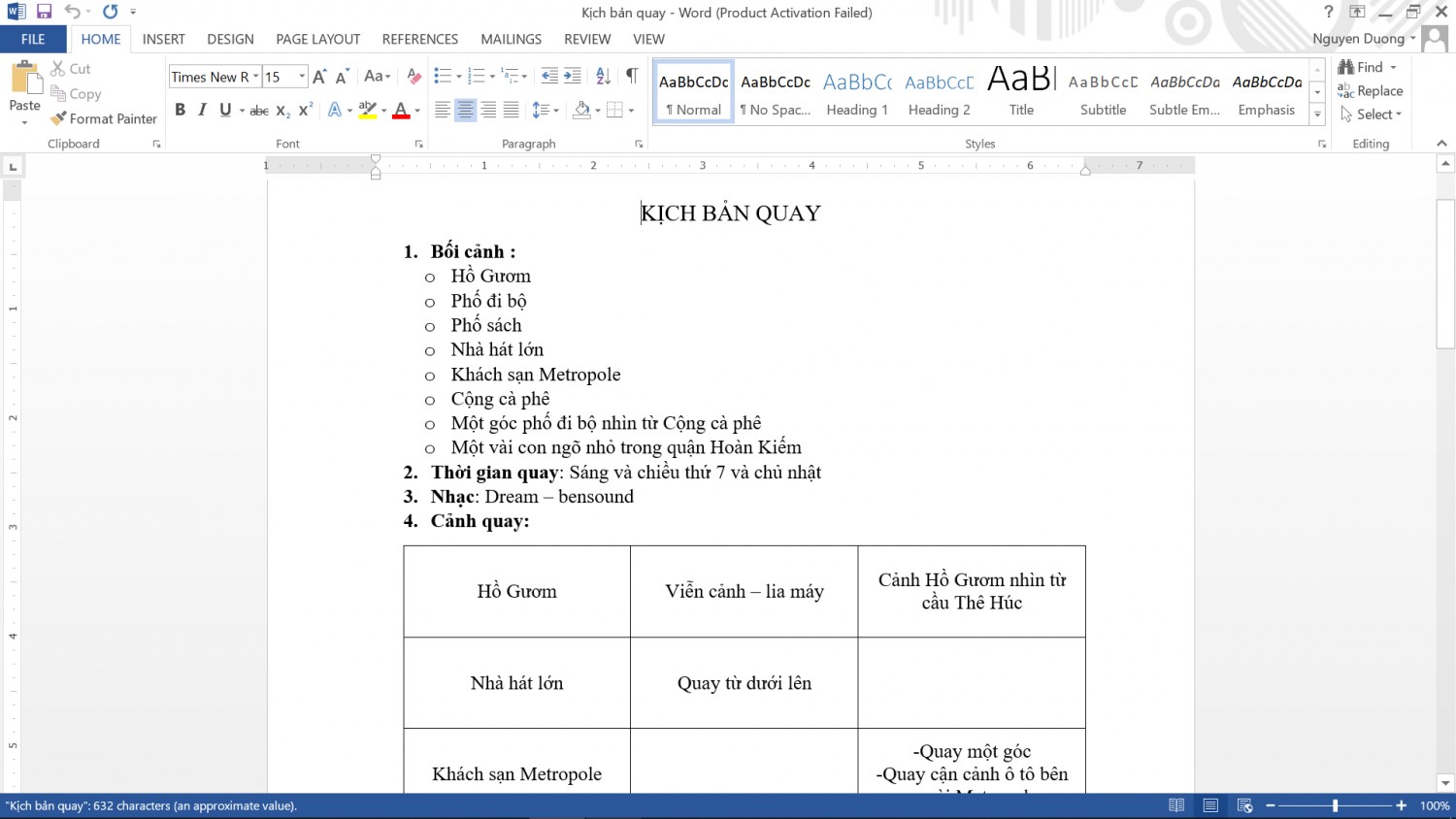Image resolution: width=1456 pixels, height=819 pixels.
Task: Apply strikethrough formatting
Action: coord(259,111)
